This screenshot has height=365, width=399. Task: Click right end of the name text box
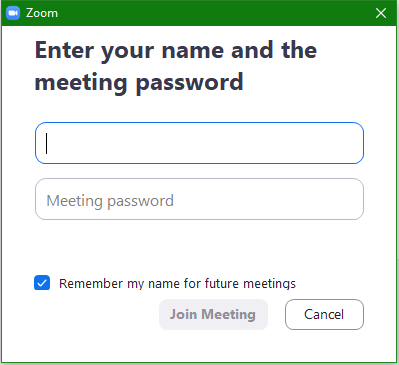353,143
